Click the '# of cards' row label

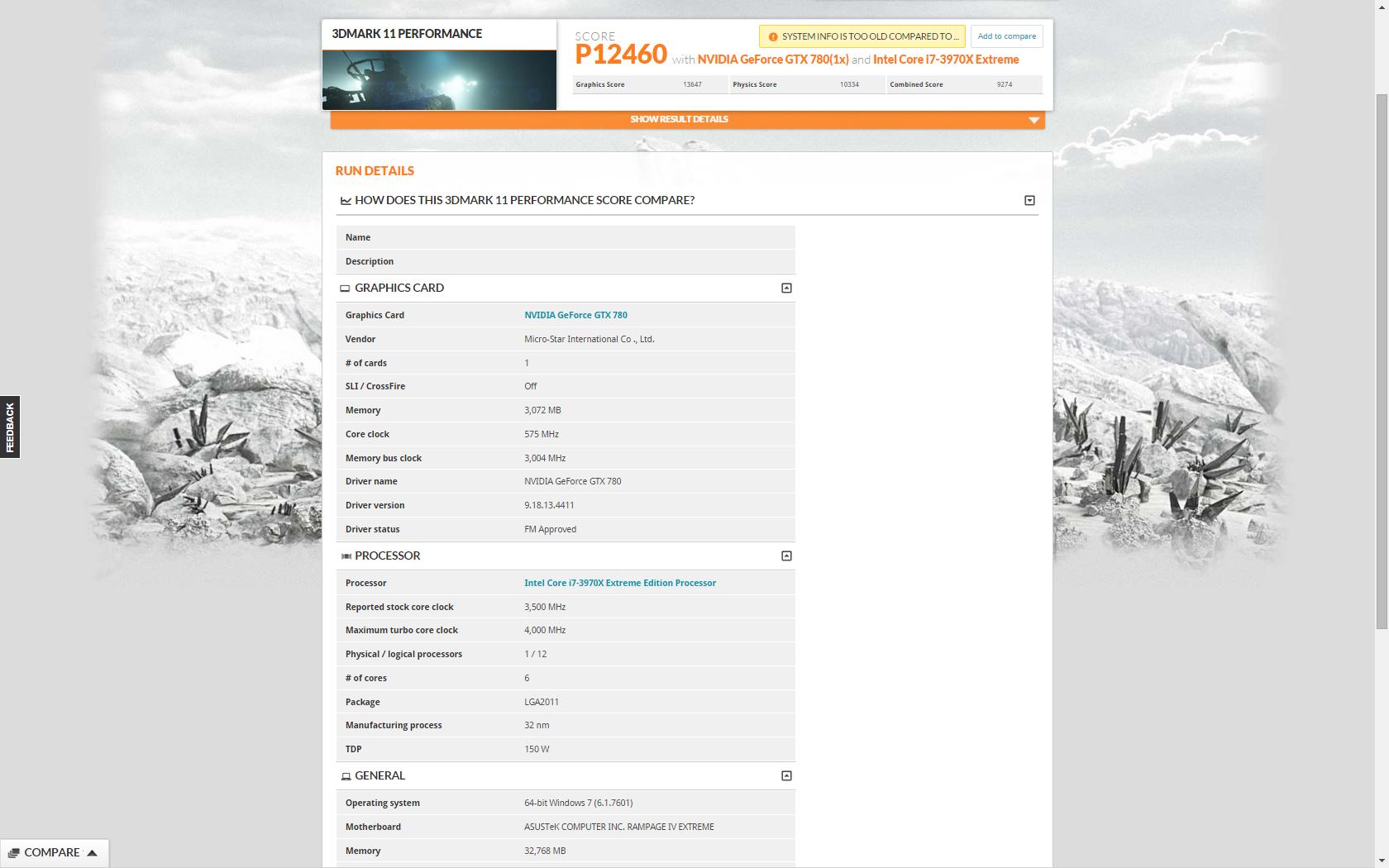[x=366, y=363]
